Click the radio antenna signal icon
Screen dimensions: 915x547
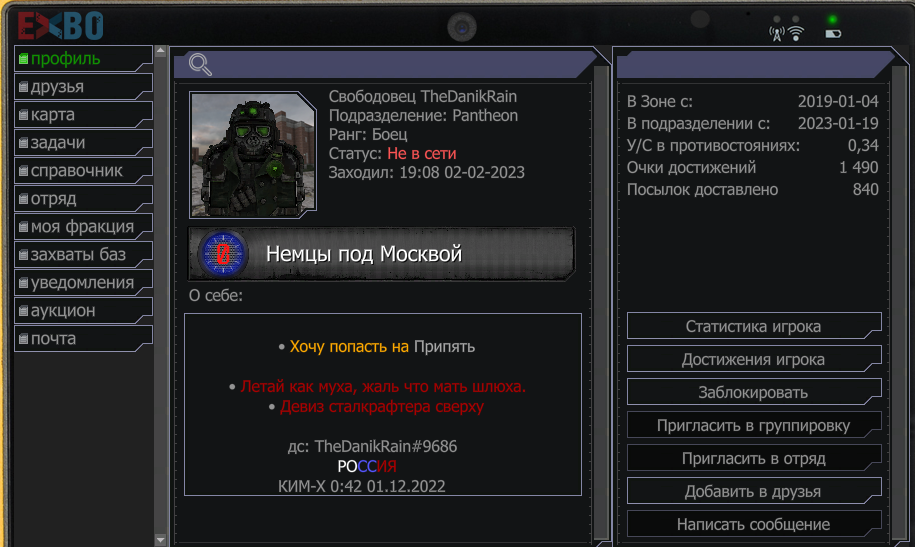point(777,34)
